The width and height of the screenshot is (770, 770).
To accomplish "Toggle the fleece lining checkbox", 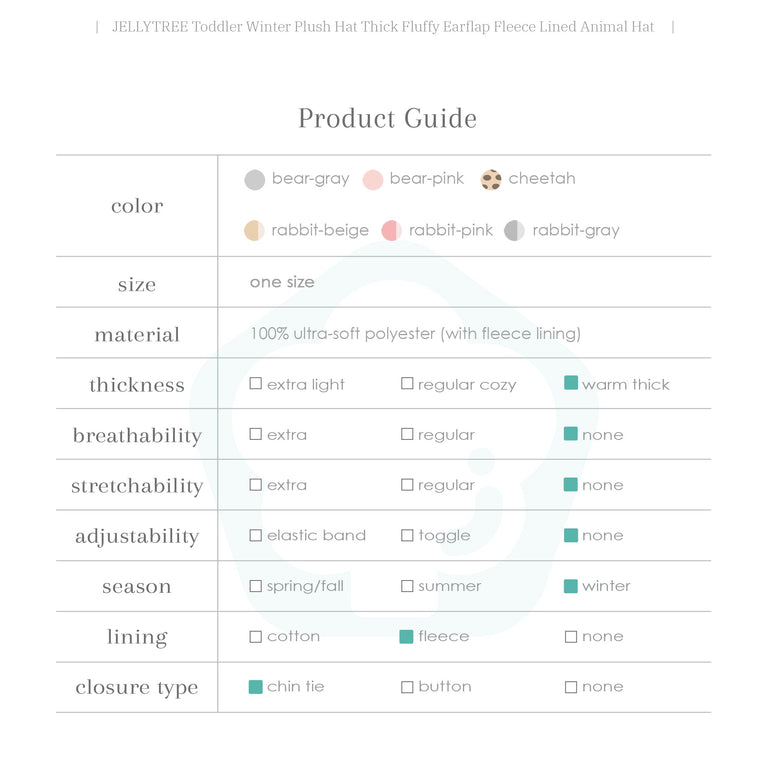I will point(407,637).
